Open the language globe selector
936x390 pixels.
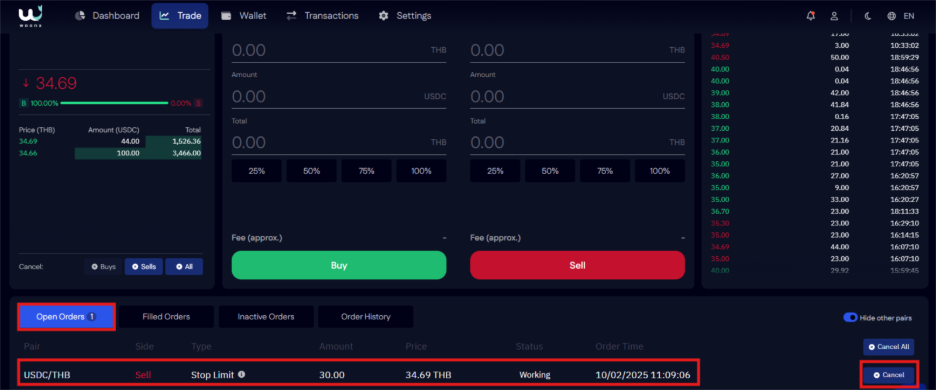892,16
